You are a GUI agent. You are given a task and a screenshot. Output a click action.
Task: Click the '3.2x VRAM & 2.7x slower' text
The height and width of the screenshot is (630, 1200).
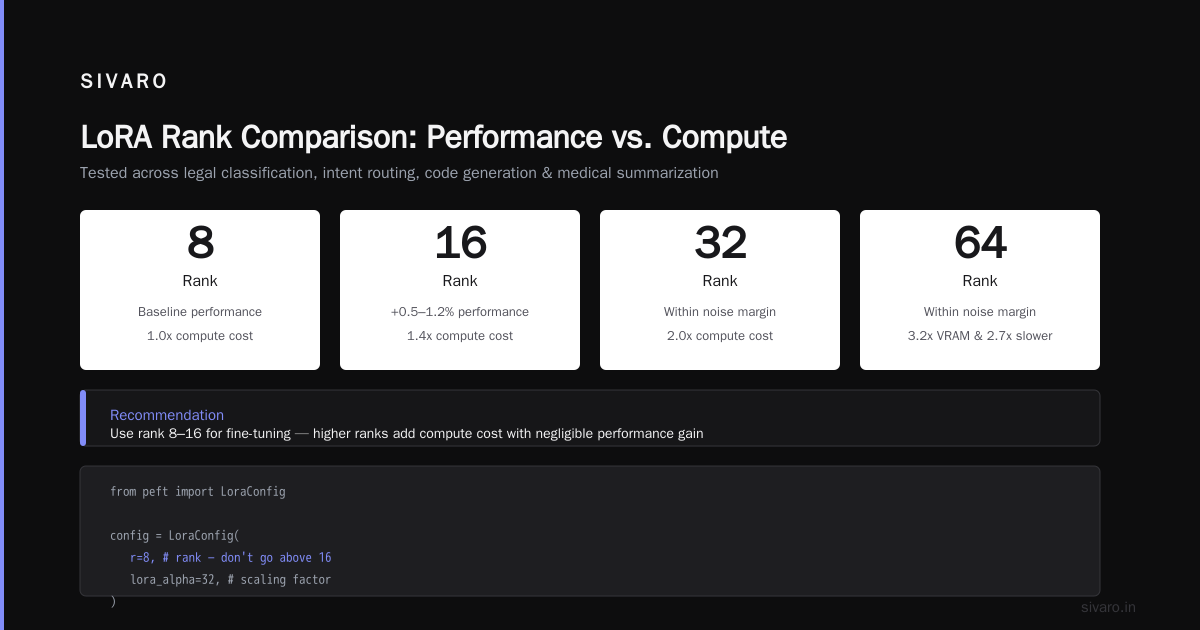pos(980,336)
